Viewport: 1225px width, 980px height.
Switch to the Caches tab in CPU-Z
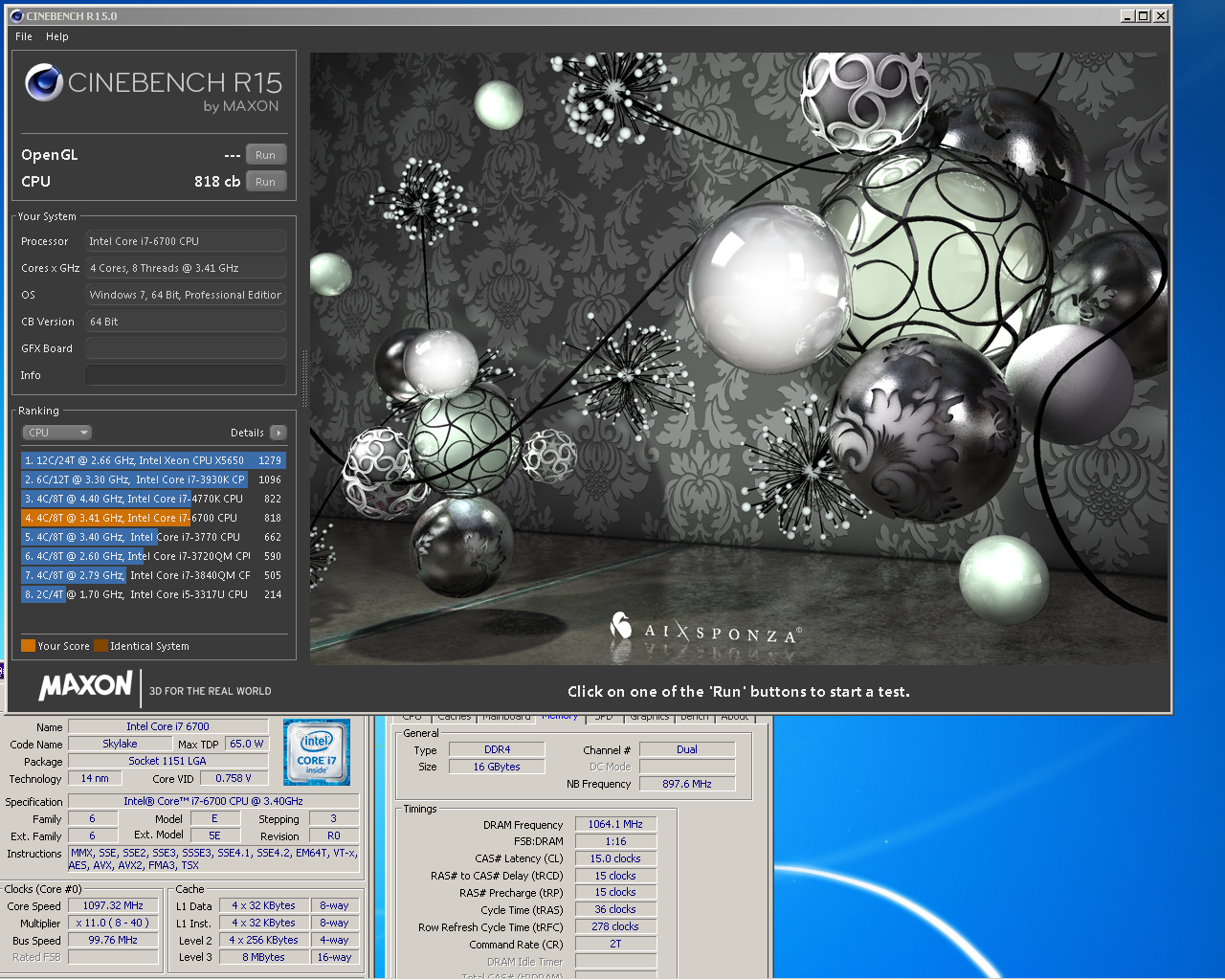[x=454, y=717]
